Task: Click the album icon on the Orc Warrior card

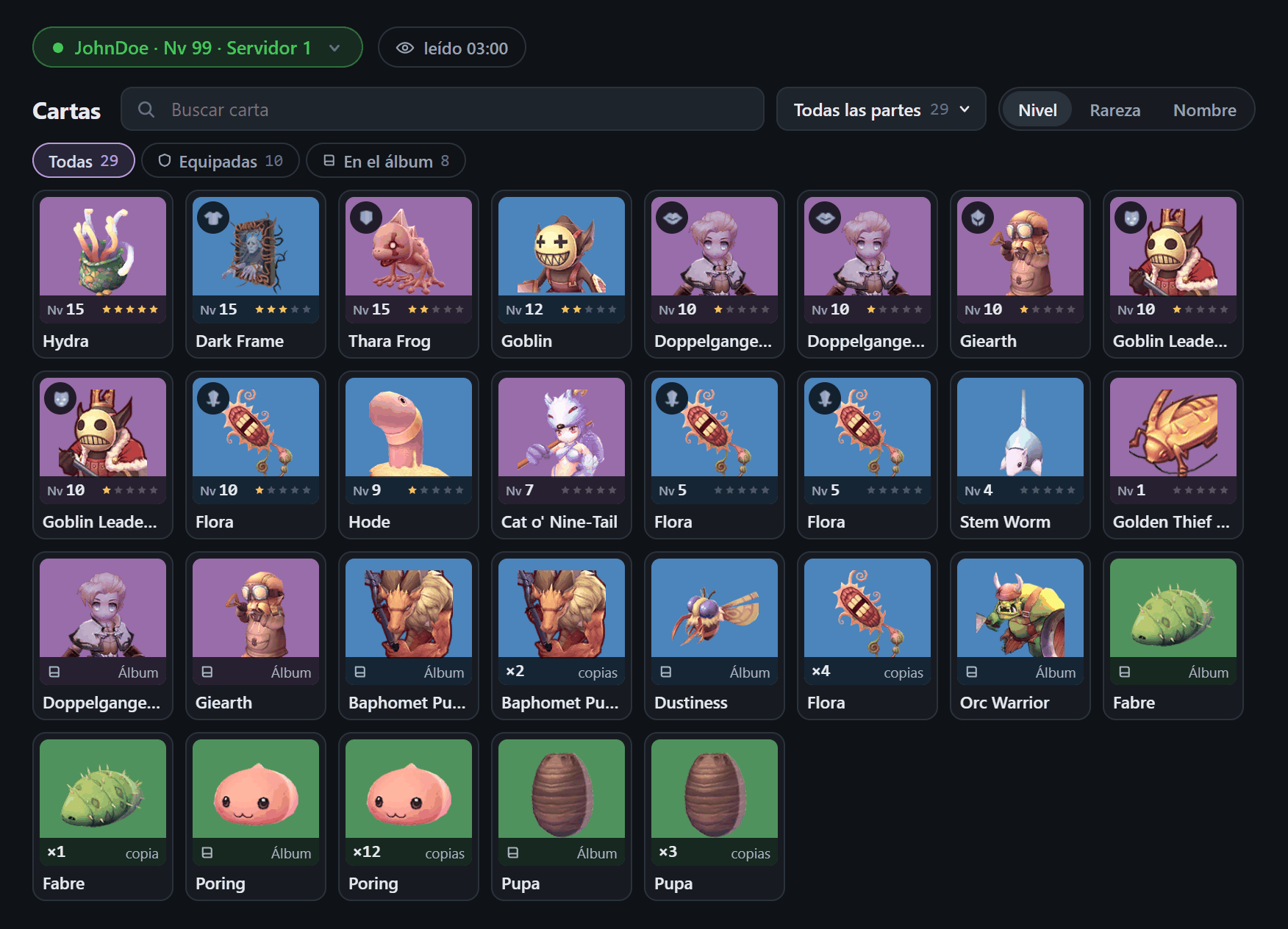Action: 972,672
